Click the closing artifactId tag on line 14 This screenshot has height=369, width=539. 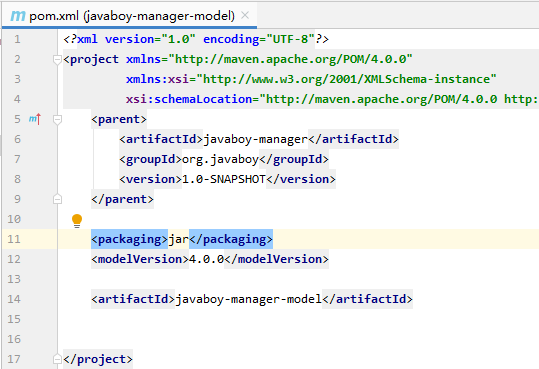(x=367, y=299)
